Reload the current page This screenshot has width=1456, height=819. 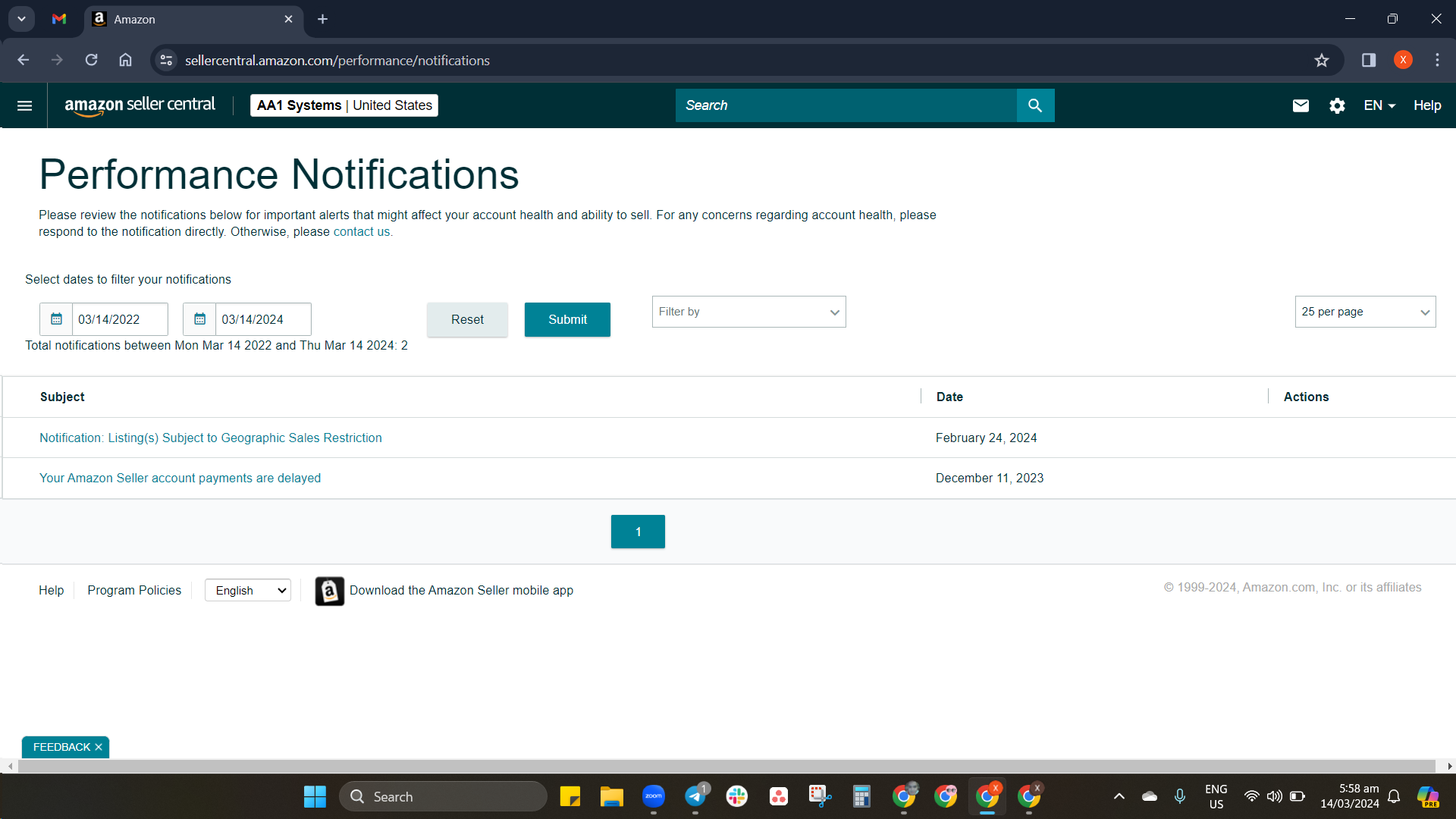click(x=91, y=60)
